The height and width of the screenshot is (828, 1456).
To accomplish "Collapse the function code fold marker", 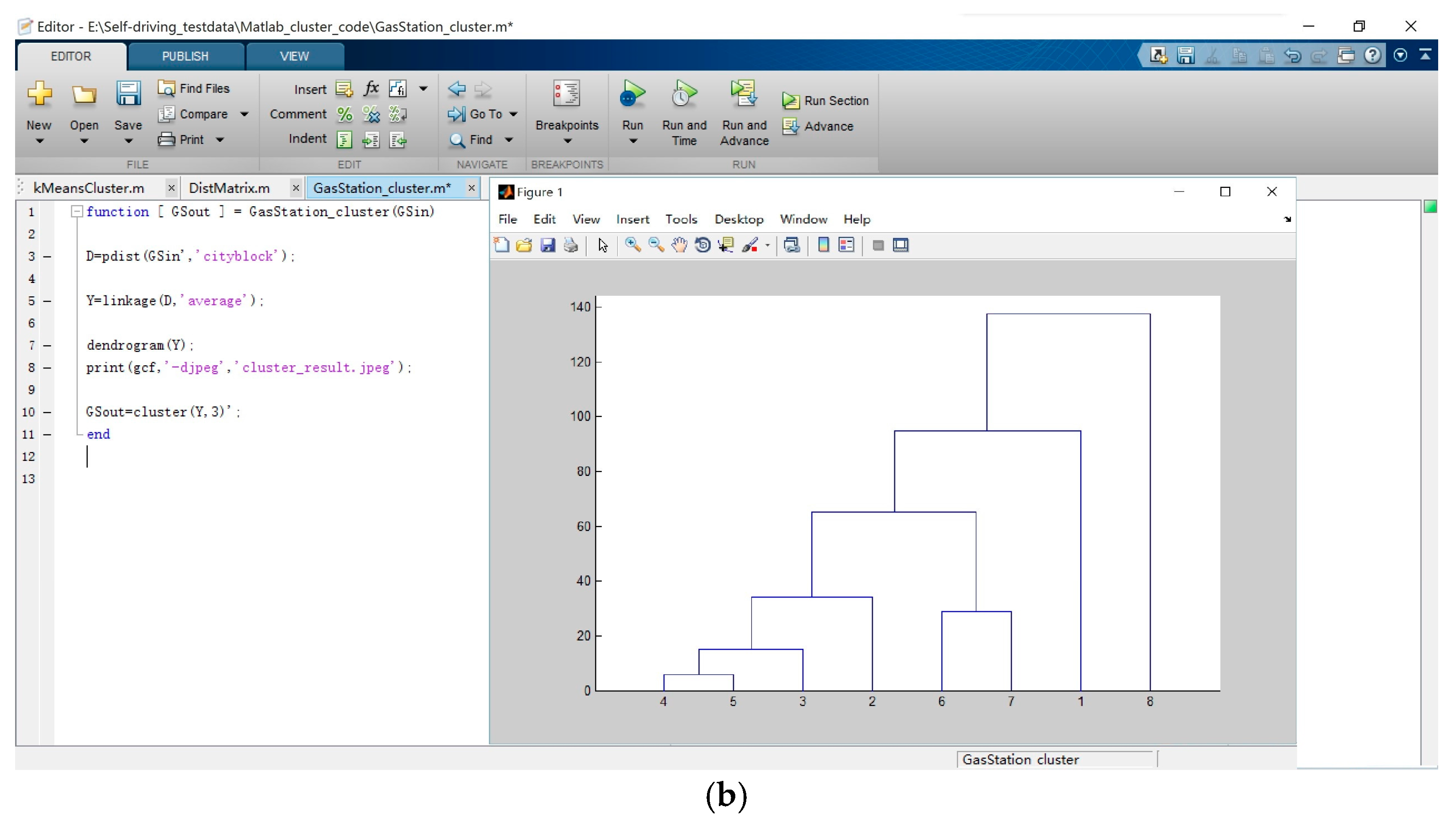I will pos(76,212).
